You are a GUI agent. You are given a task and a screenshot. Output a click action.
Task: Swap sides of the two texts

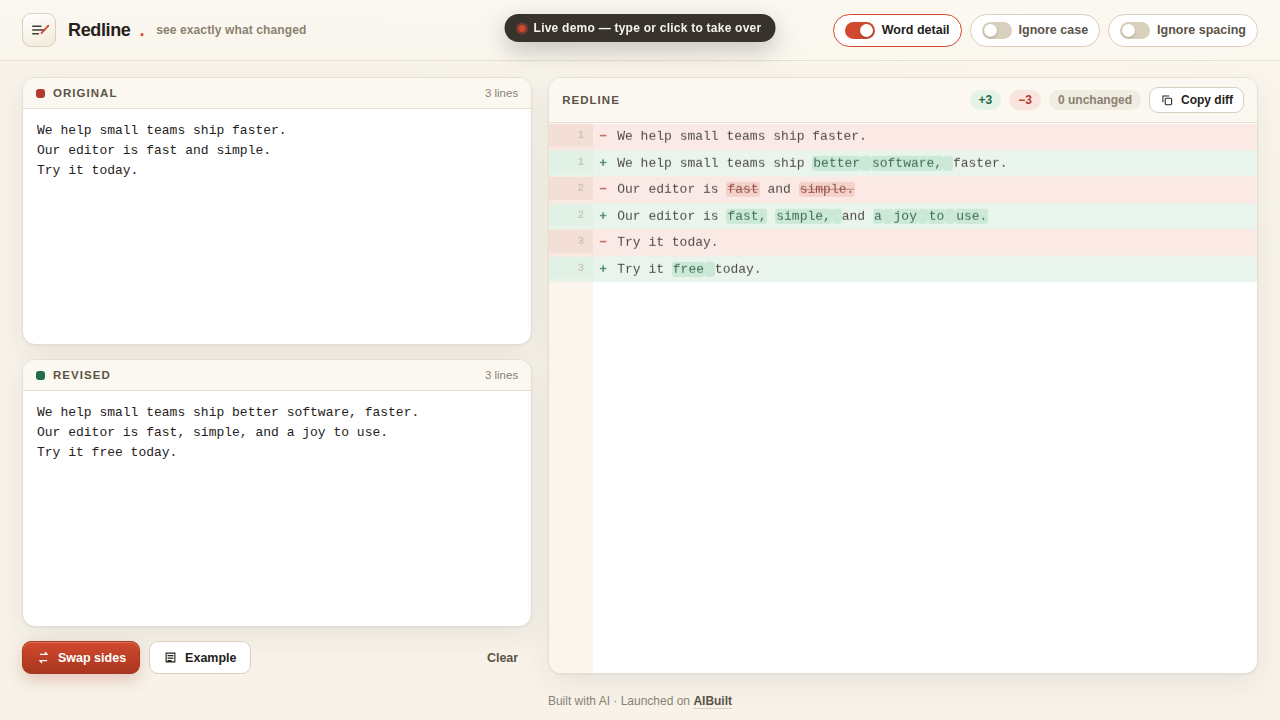[x=81, y=658]
